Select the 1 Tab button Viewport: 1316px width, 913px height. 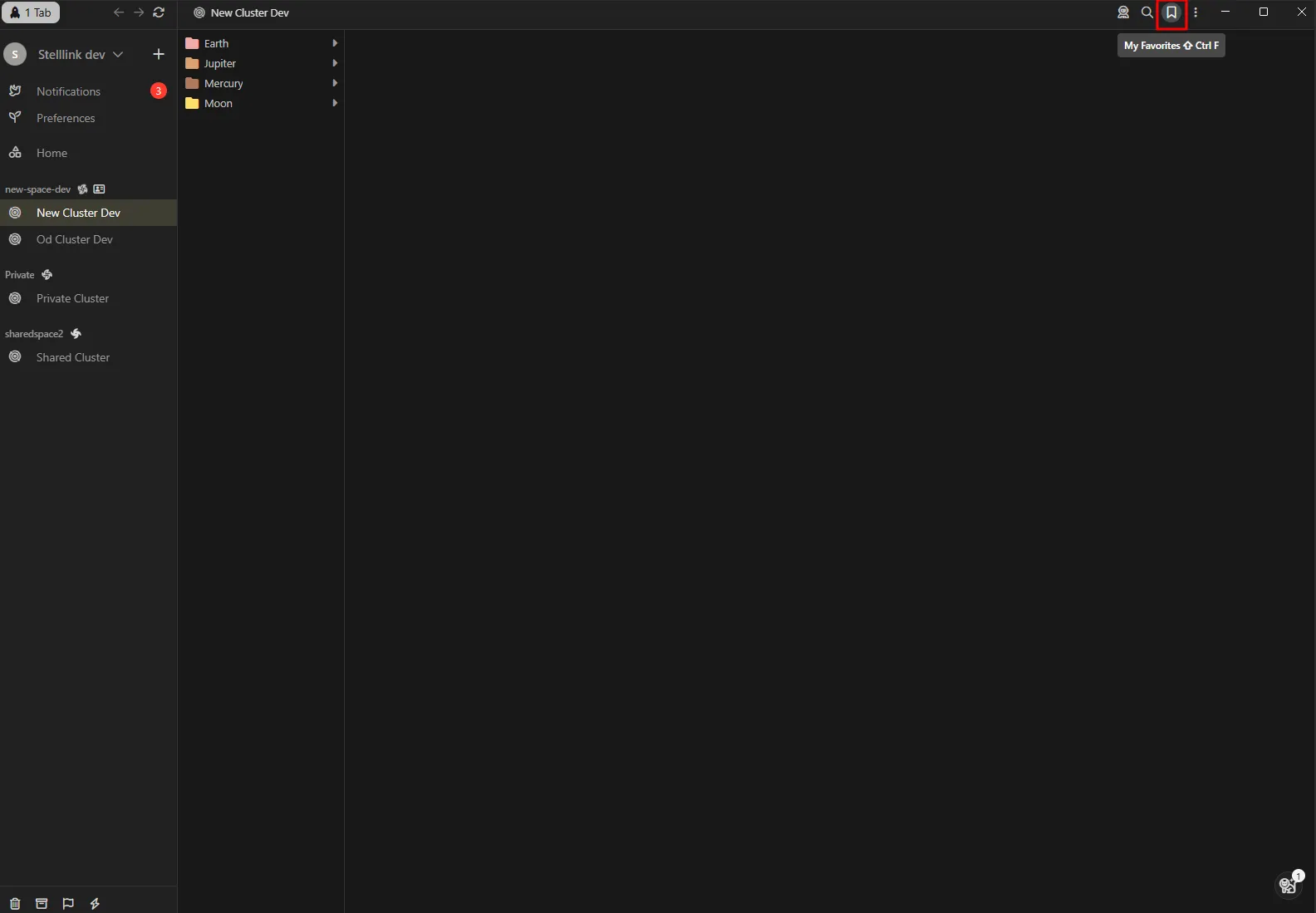[31, 12]
